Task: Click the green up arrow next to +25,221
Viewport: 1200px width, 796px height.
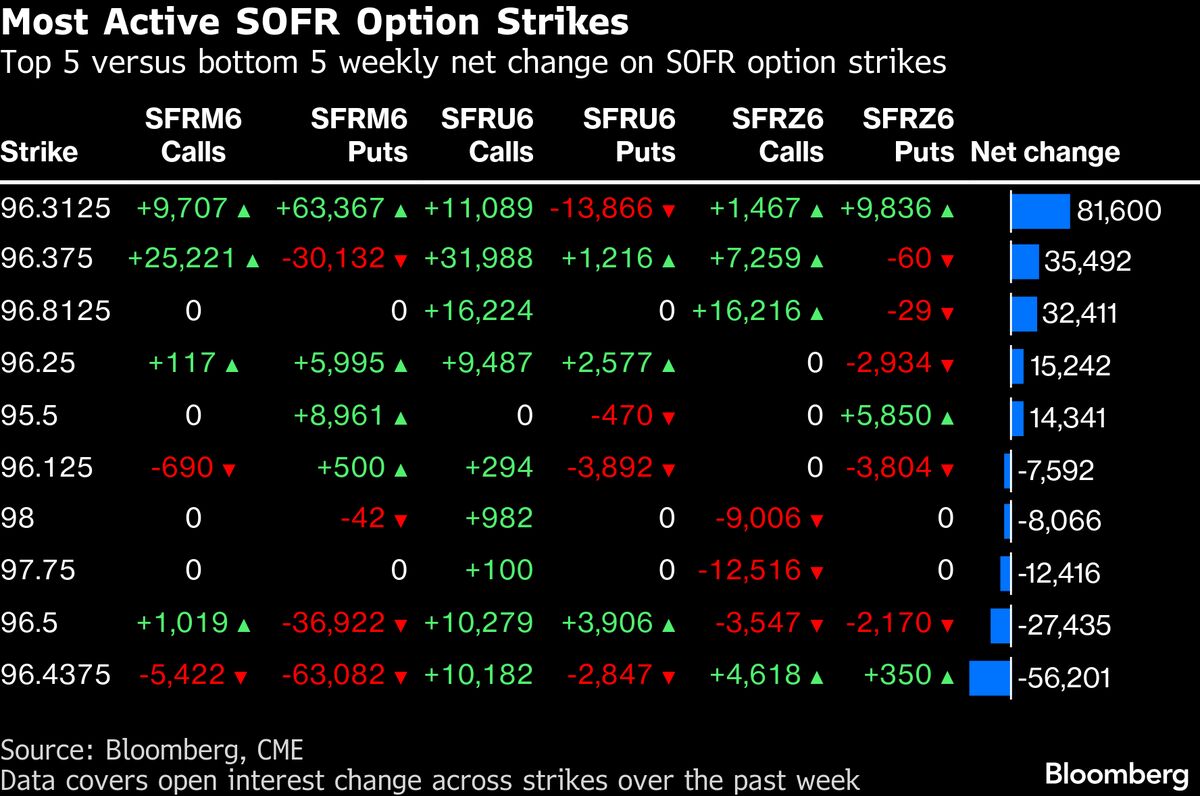Action: (x=252, y=262)
